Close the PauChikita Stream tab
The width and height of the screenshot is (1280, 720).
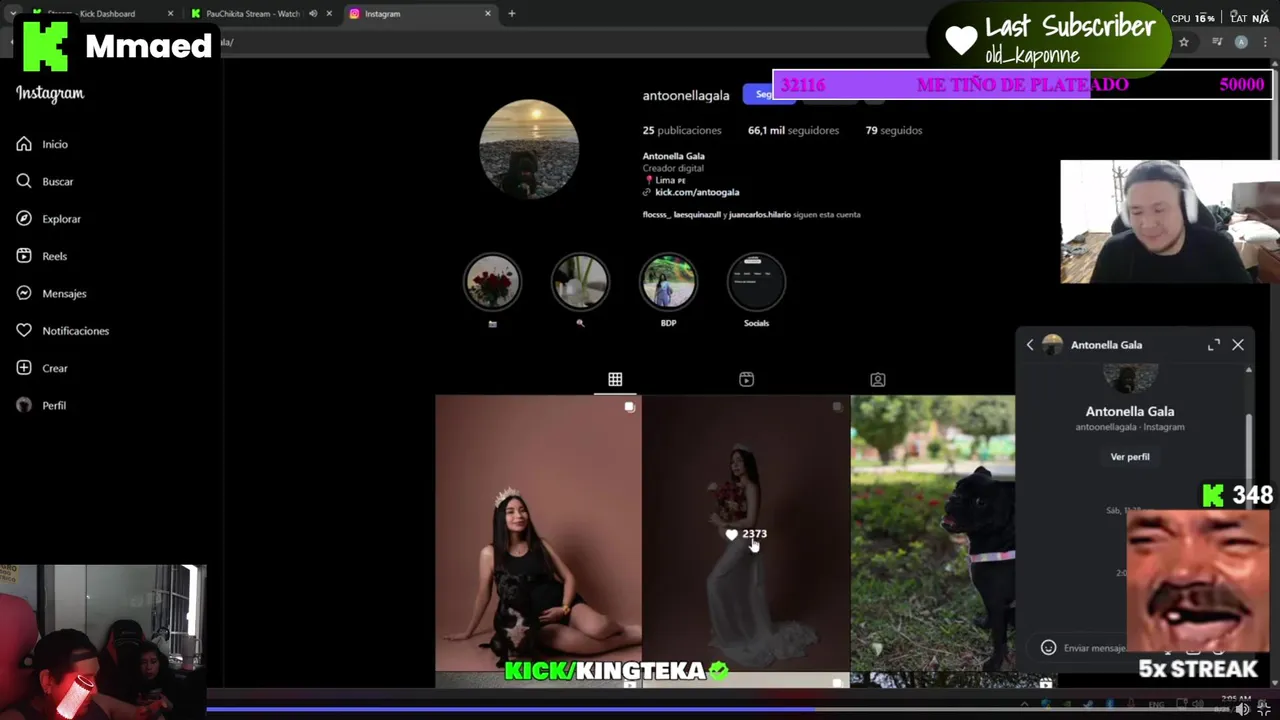pos(329,14)
